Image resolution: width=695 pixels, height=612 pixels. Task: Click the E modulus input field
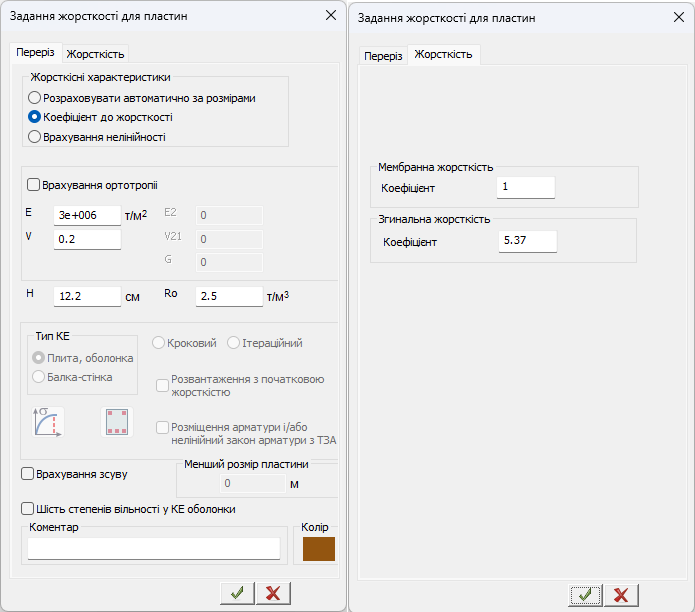pos(86,215)
